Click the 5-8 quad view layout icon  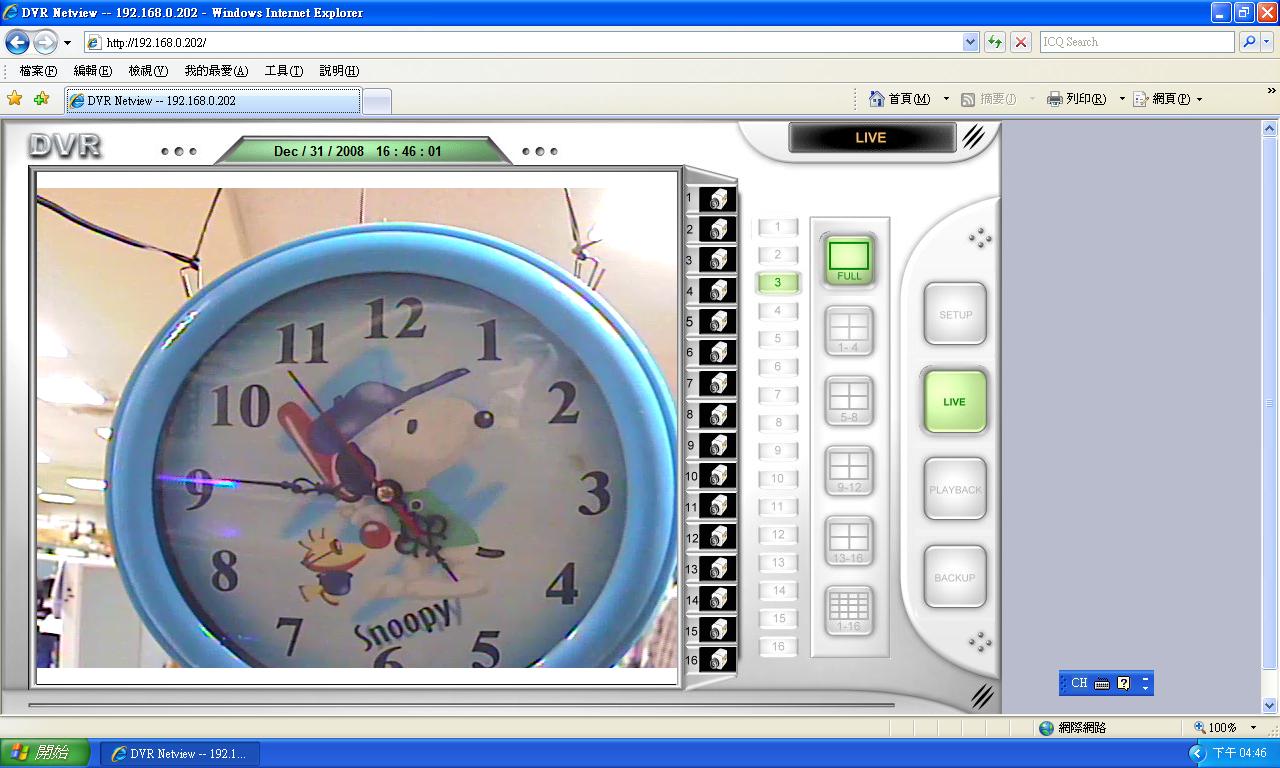click(x=848, y=400)
